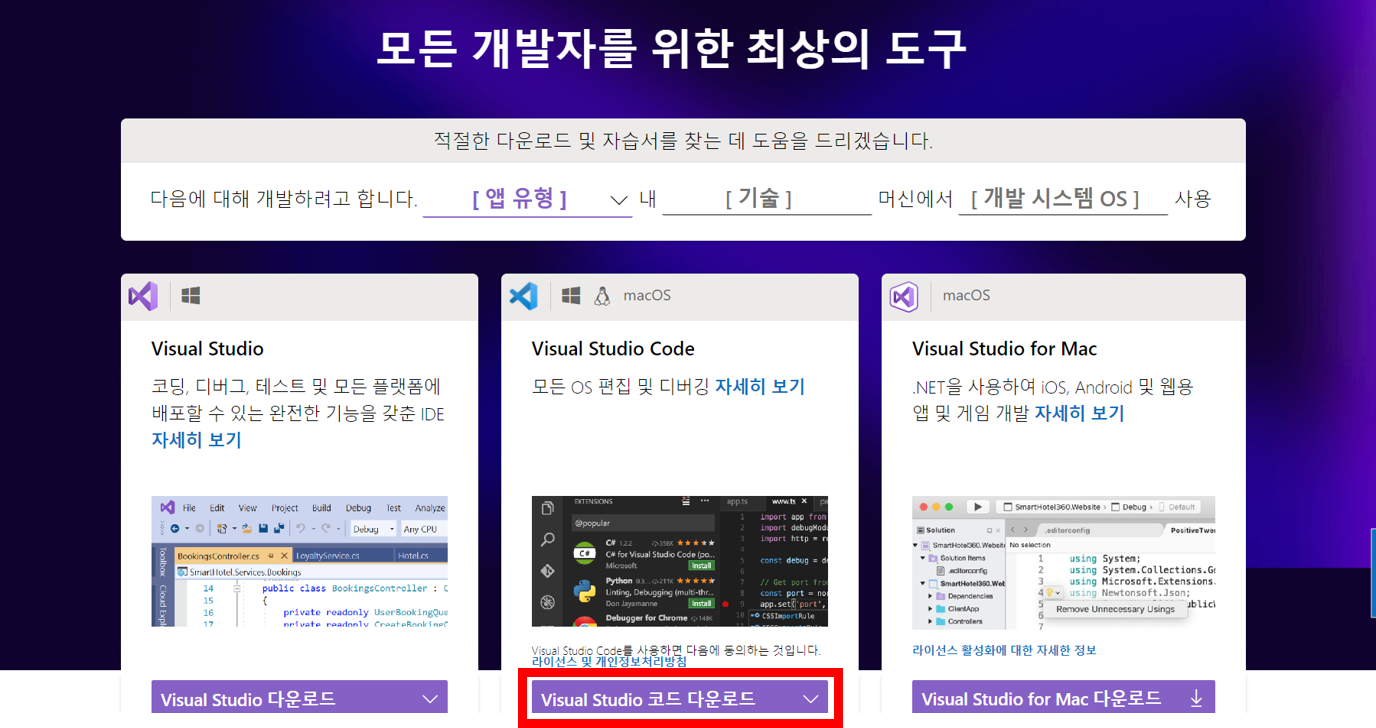Click the download arrow icon on the Visual Studio for Mac button
Viewport: 1376px width, 728px height.
tap(1196, 699)
